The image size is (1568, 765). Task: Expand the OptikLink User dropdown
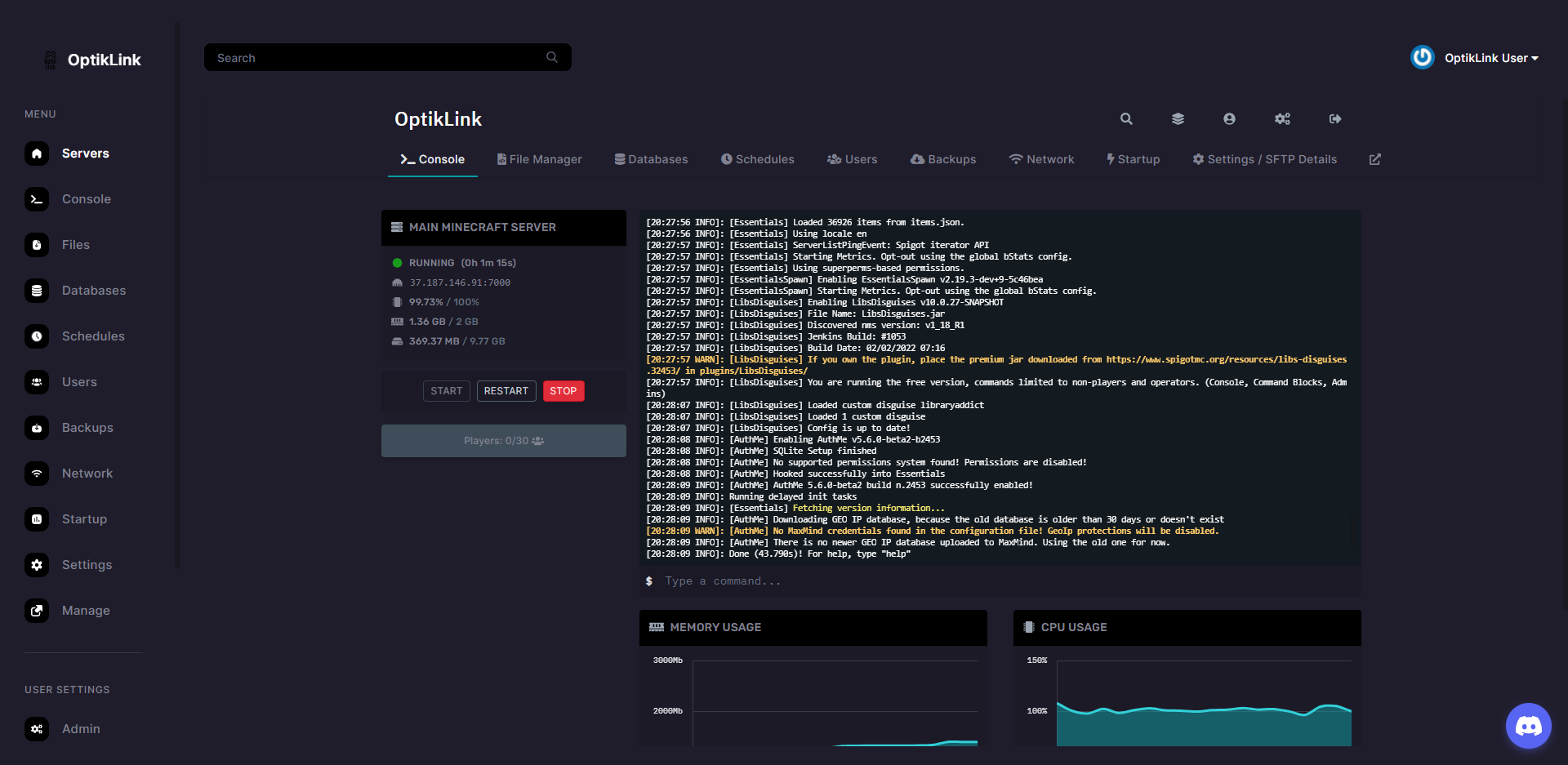coord(1491,58)
